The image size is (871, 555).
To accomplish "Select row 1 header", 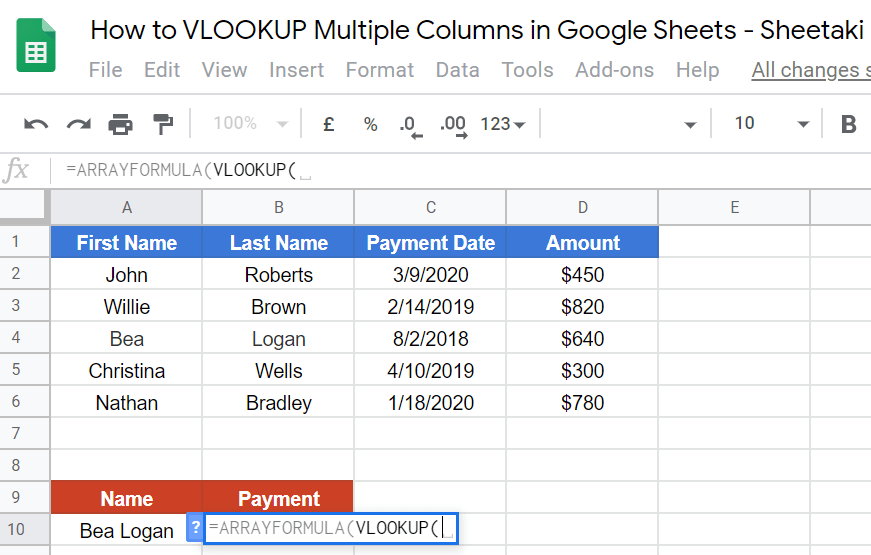I will click(x=24, y=242).
